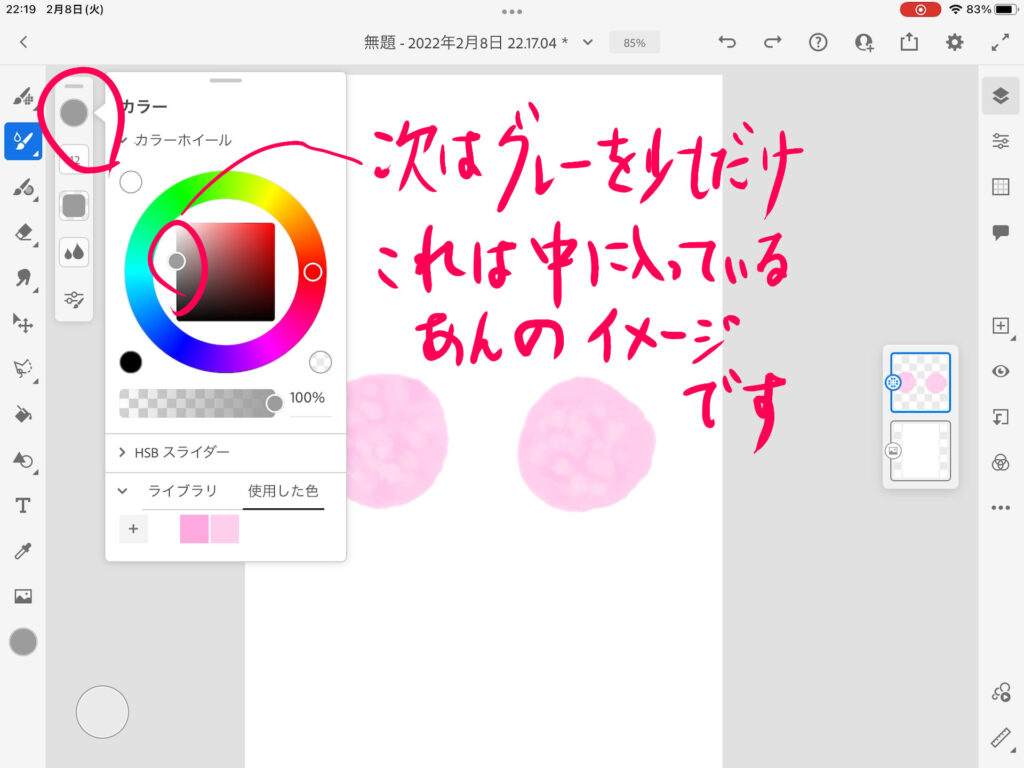Toggle fullscreen mode arrows

[x=1000, y=42]
